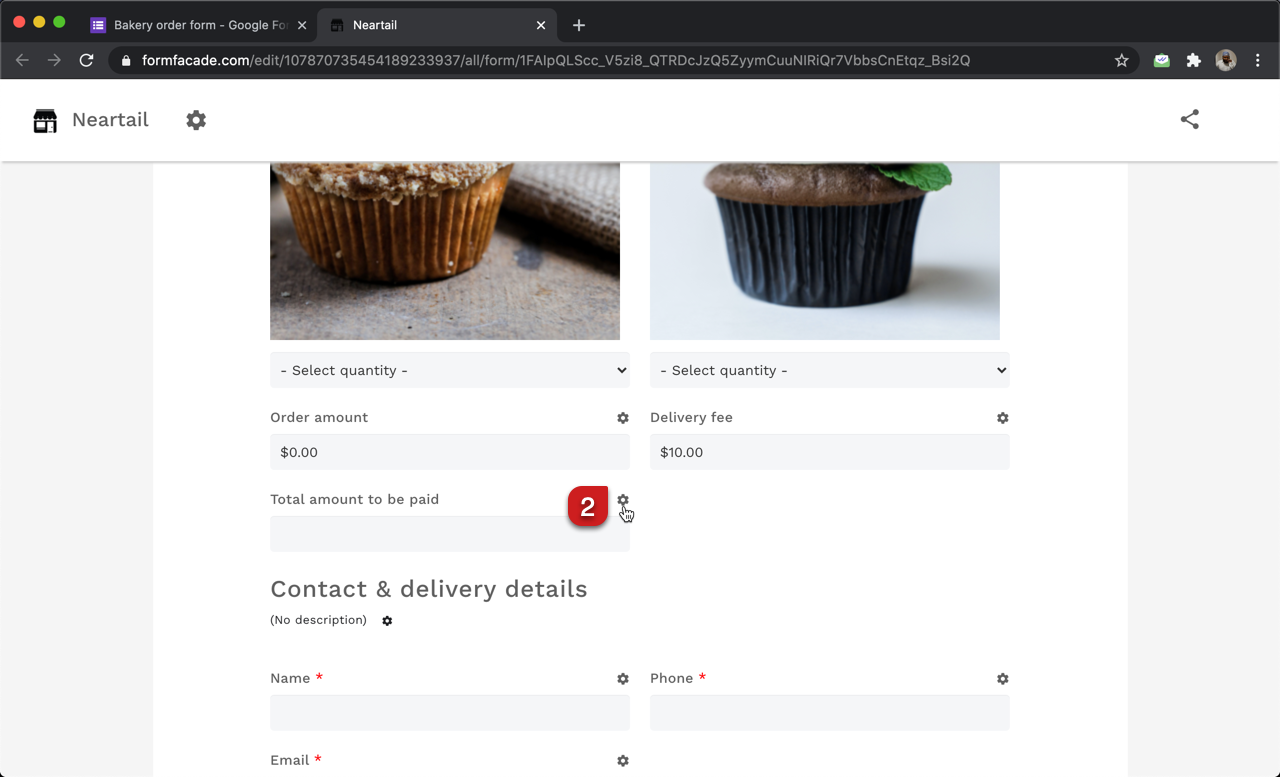Open form settings via the header gear icon
This screenshot has height=777, width=1280.
196,120
